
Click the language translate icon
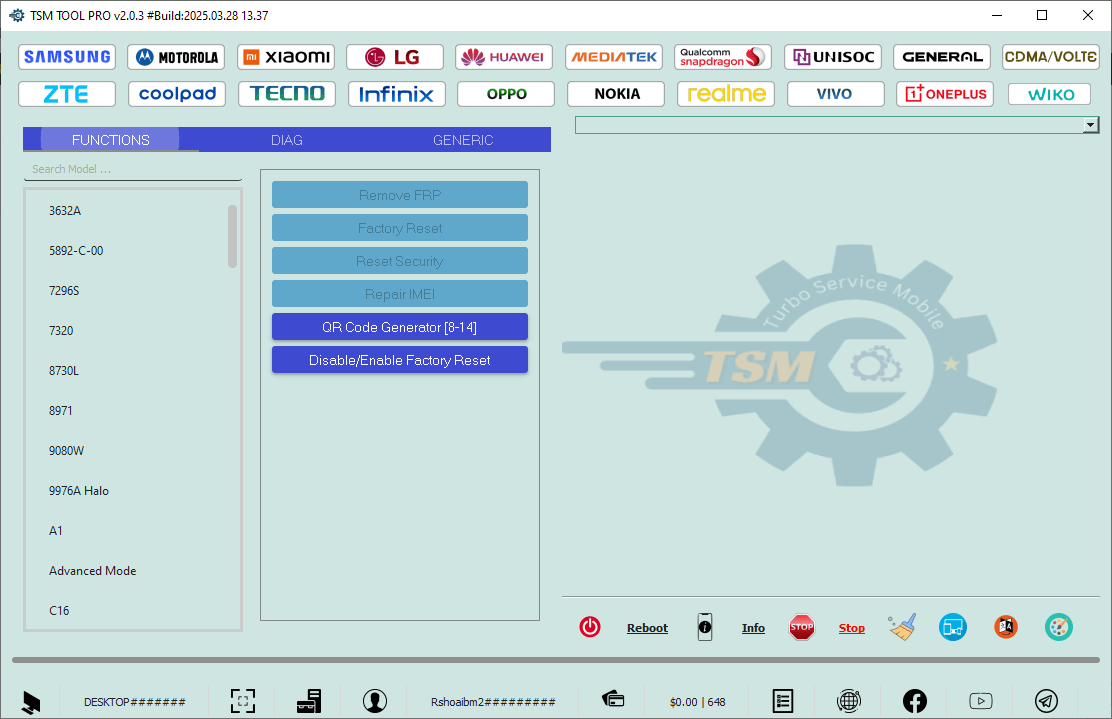tap(1005, 627)
